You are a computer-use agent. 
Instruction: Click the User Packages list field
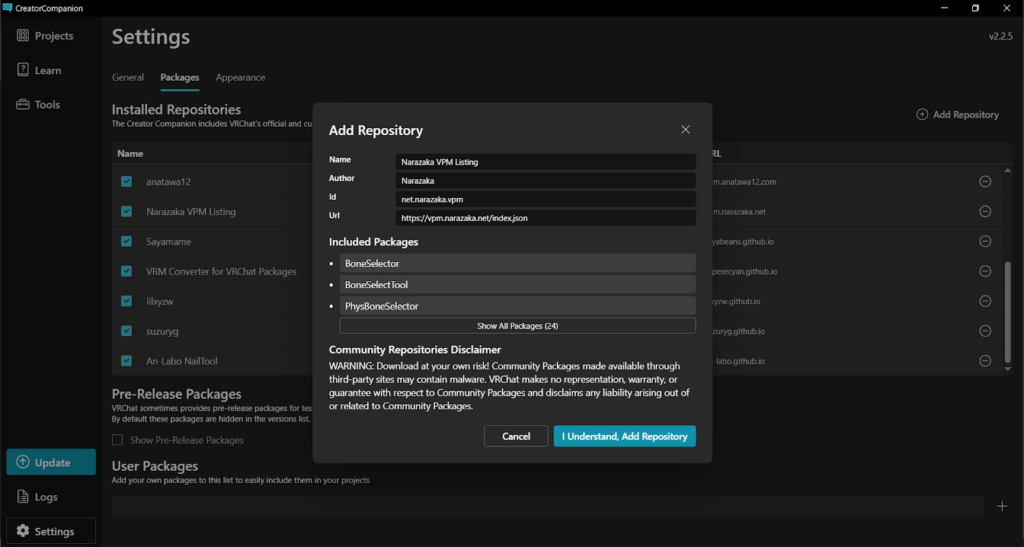coord(547,507)
